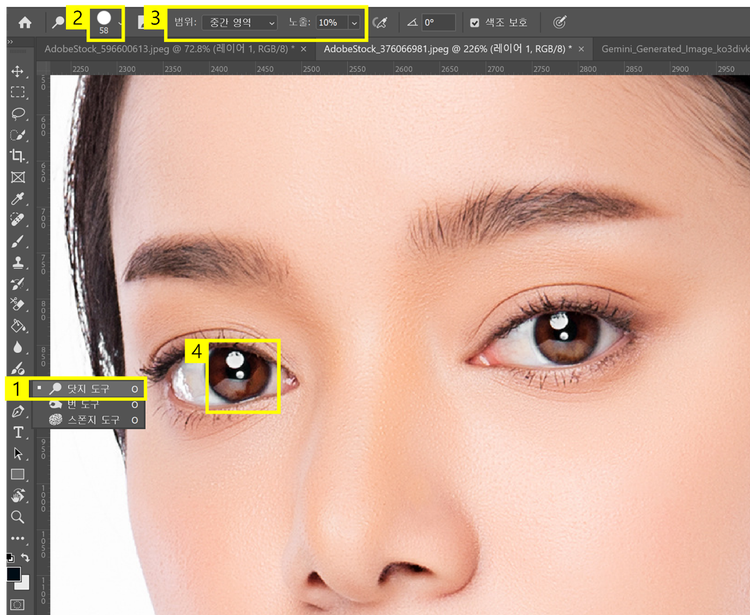Screen dimensions: 750x615
Task: Select the Quick Selection tool
Action: click(18, 135)
